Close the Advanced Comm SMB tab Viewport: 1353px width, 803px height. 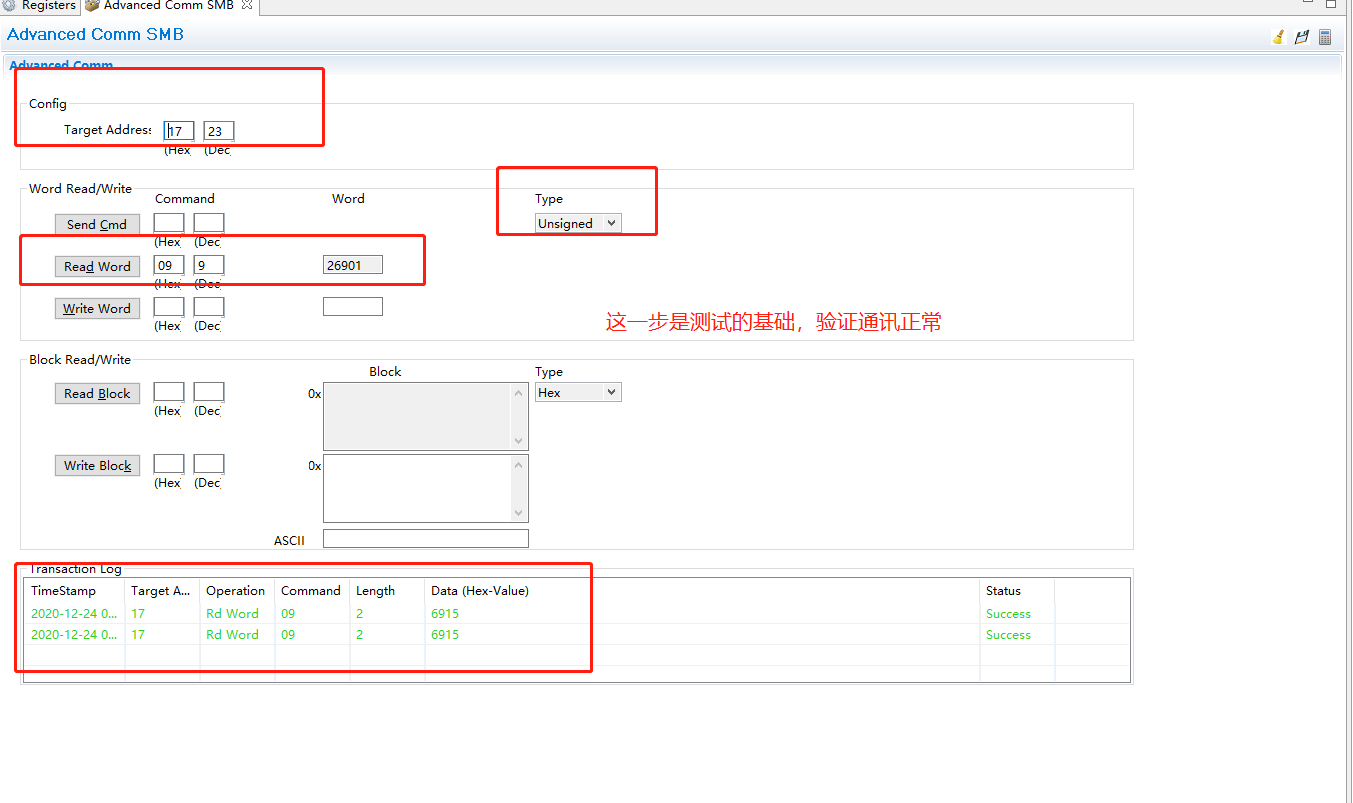(x=246, y=5)
